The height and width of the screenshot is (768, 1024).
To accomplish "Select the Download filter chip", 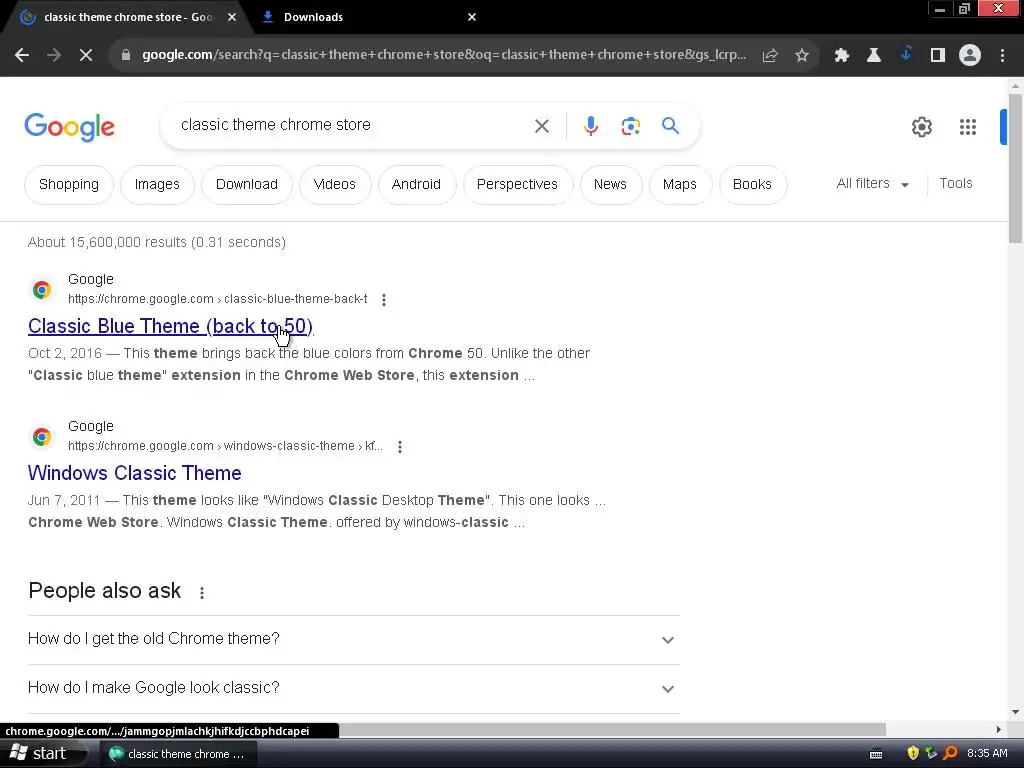I will (x=246, y=184).
